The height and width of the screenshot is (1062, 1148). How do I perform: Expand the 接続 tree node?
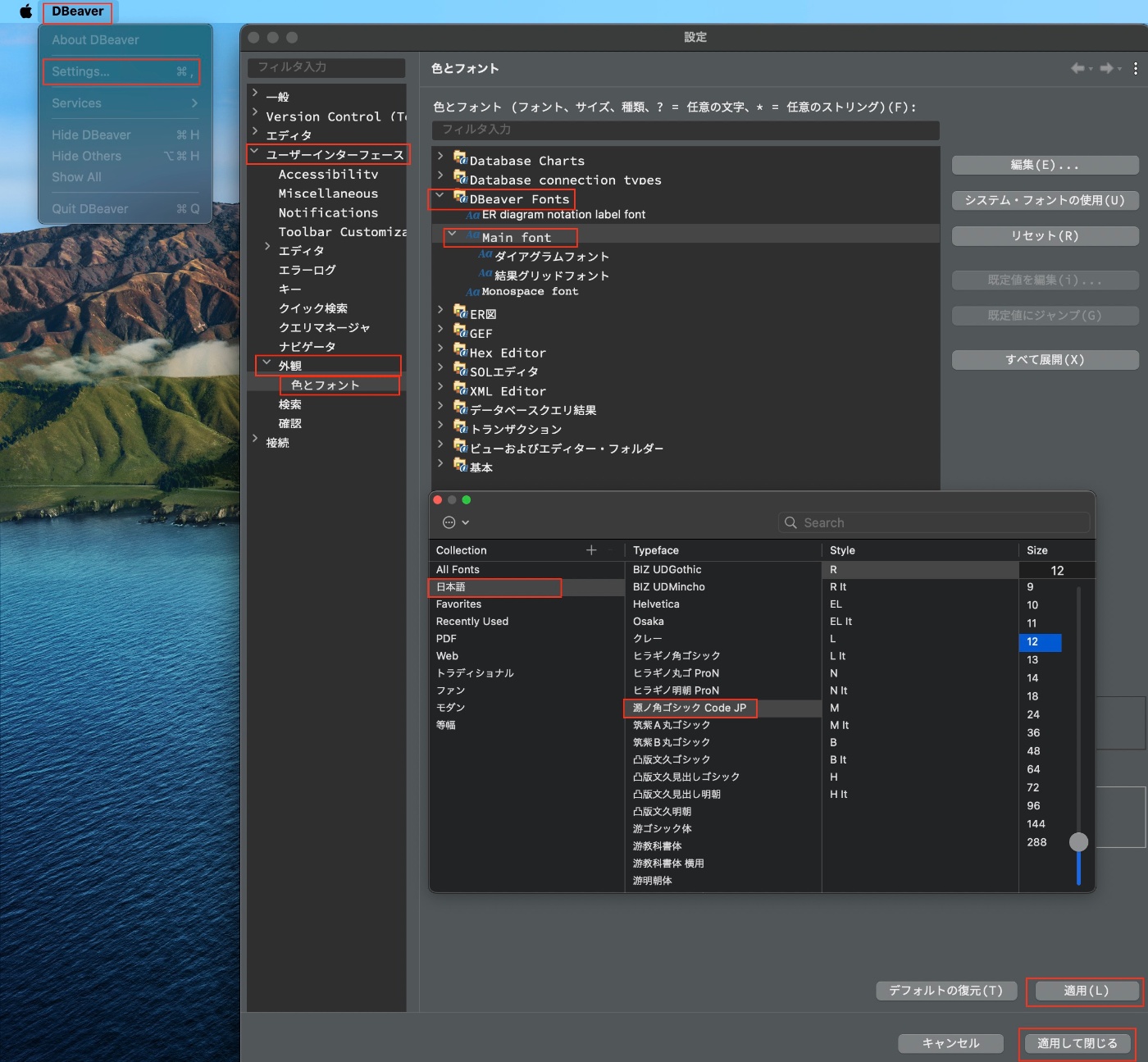(255, 439)
